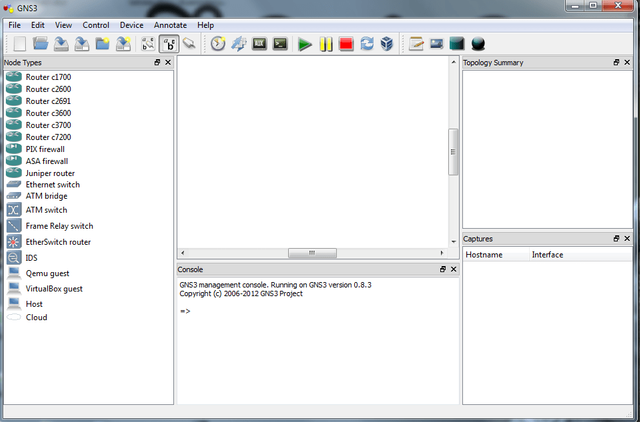Click the Import/Export IOS startup configs icon
This screenshot has height=422, width=640.
point(239,44)
